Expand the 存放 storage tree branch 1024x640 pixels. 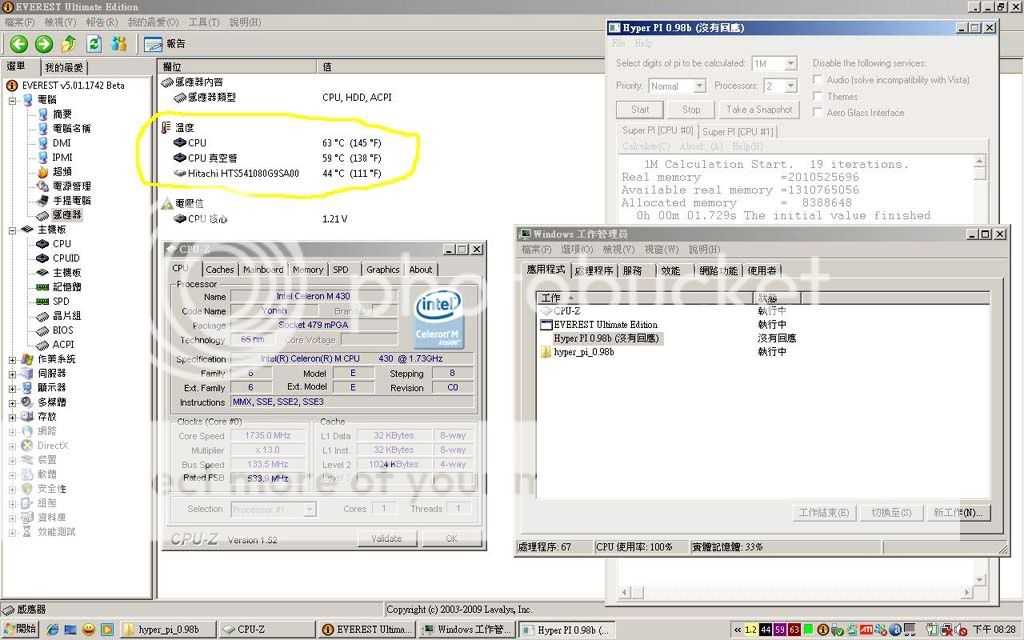click(12, 417)
